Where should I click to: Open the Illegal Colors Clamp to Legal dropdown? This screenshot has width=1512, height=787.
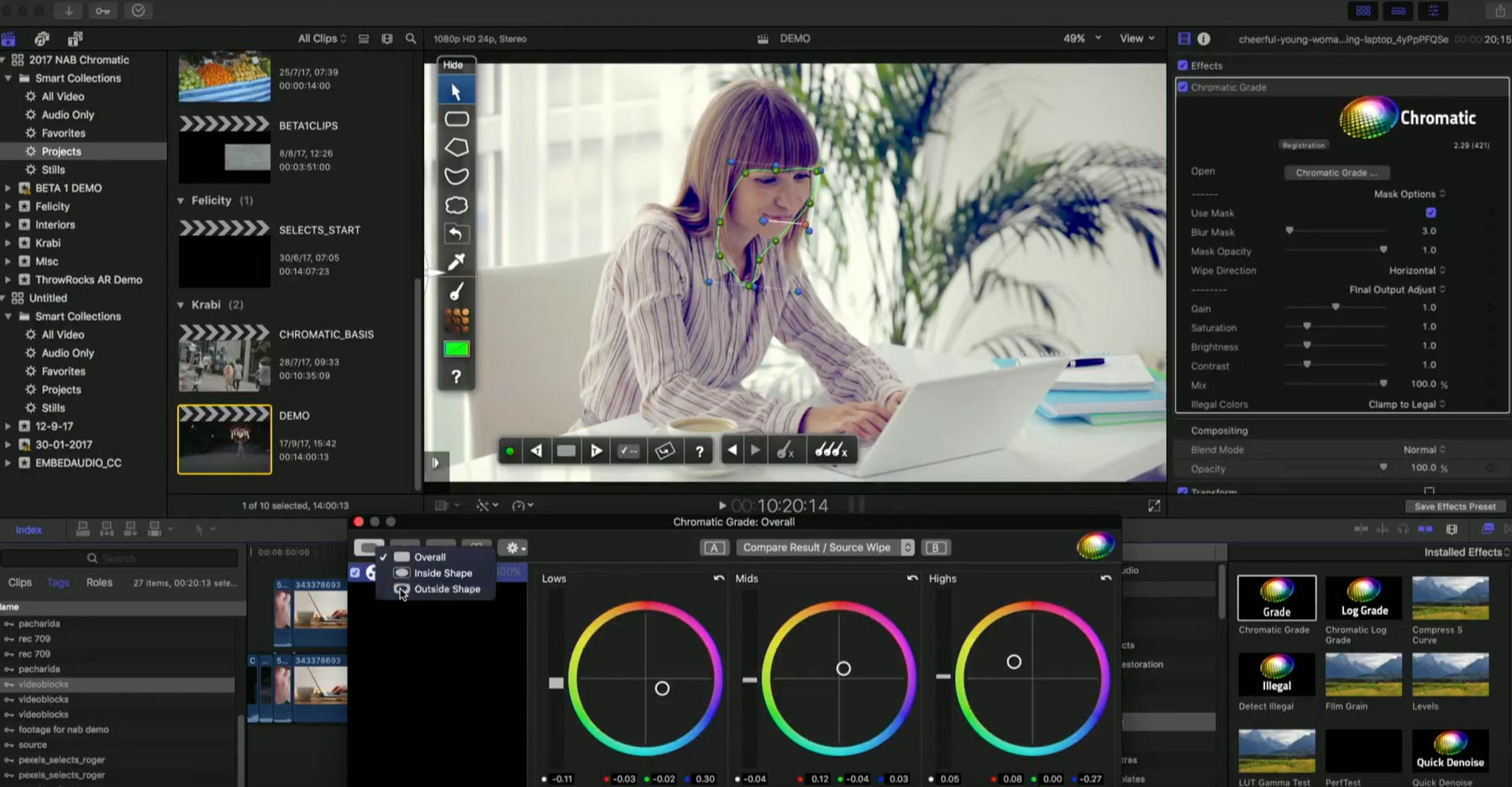[x=1407, y=404]
